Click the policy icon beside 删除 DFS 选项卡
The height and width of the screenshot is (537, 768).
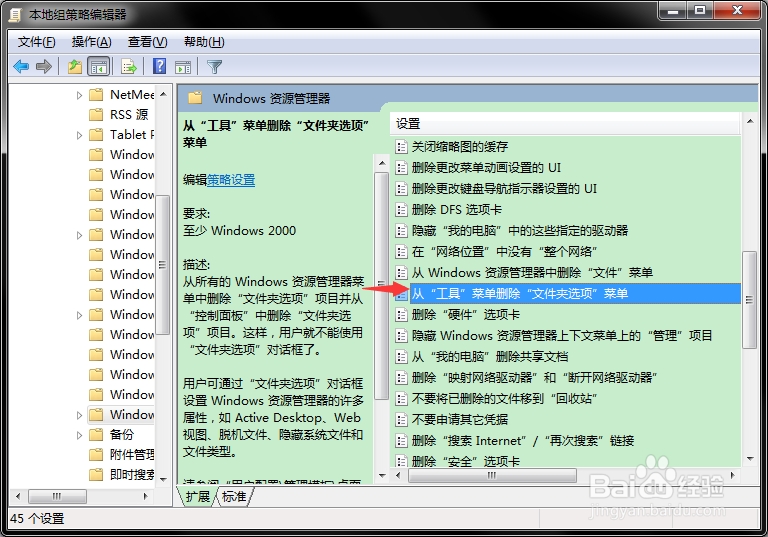point(401,210)
